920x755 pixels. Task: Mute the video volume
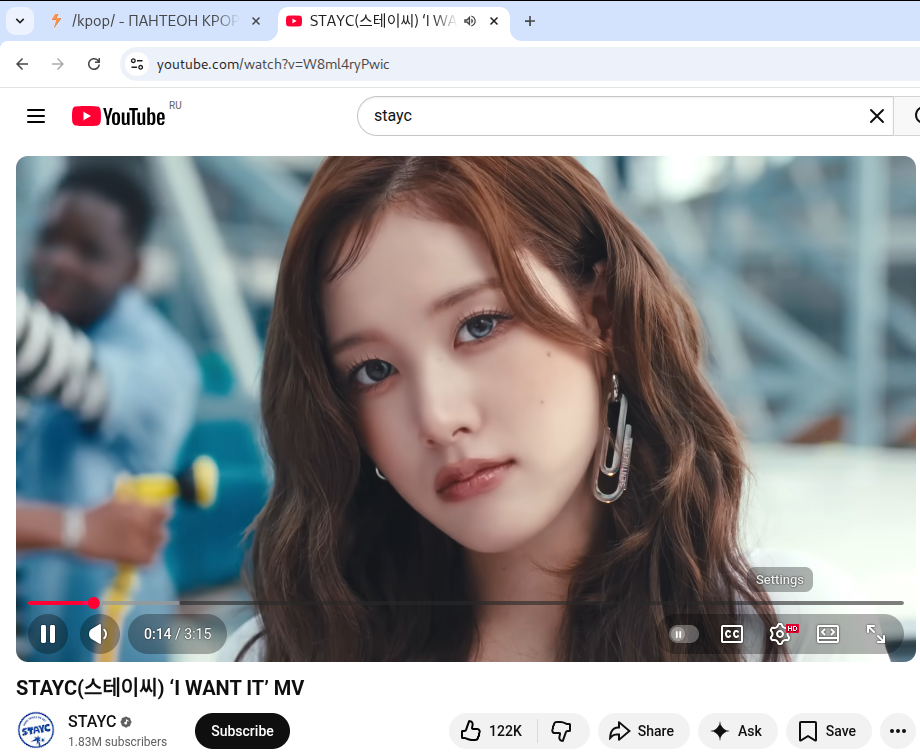coord(99,634)
